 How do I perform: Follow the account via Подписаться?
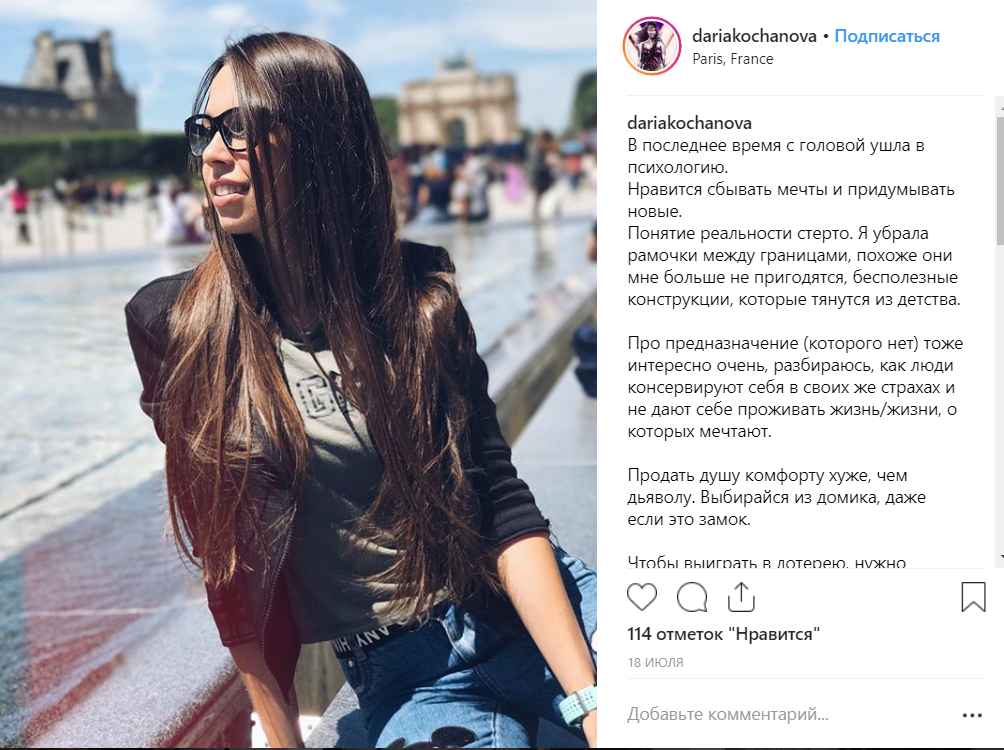(x=887, y=36)
